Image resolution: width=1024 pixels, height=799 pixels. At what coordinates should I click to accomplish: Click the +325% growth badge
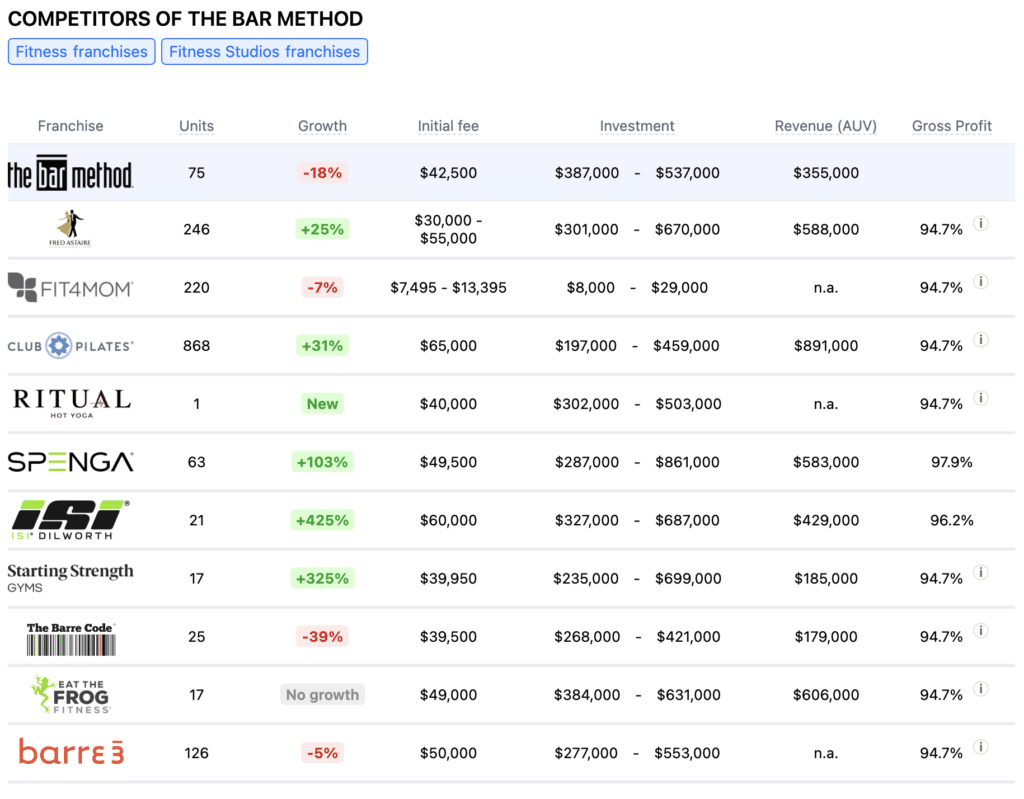click(323, 578)
